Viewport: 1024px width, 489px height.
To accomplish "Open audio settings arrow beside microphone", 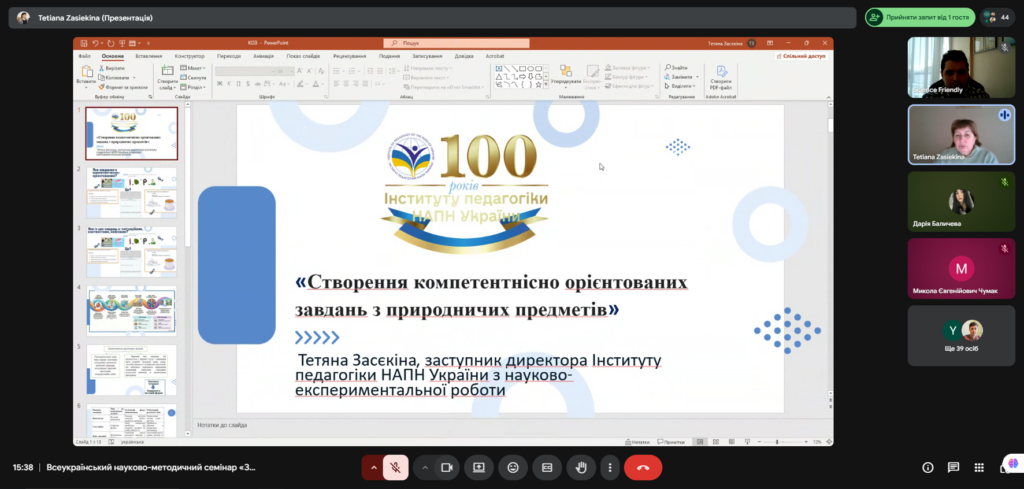I will pos(374,467).
